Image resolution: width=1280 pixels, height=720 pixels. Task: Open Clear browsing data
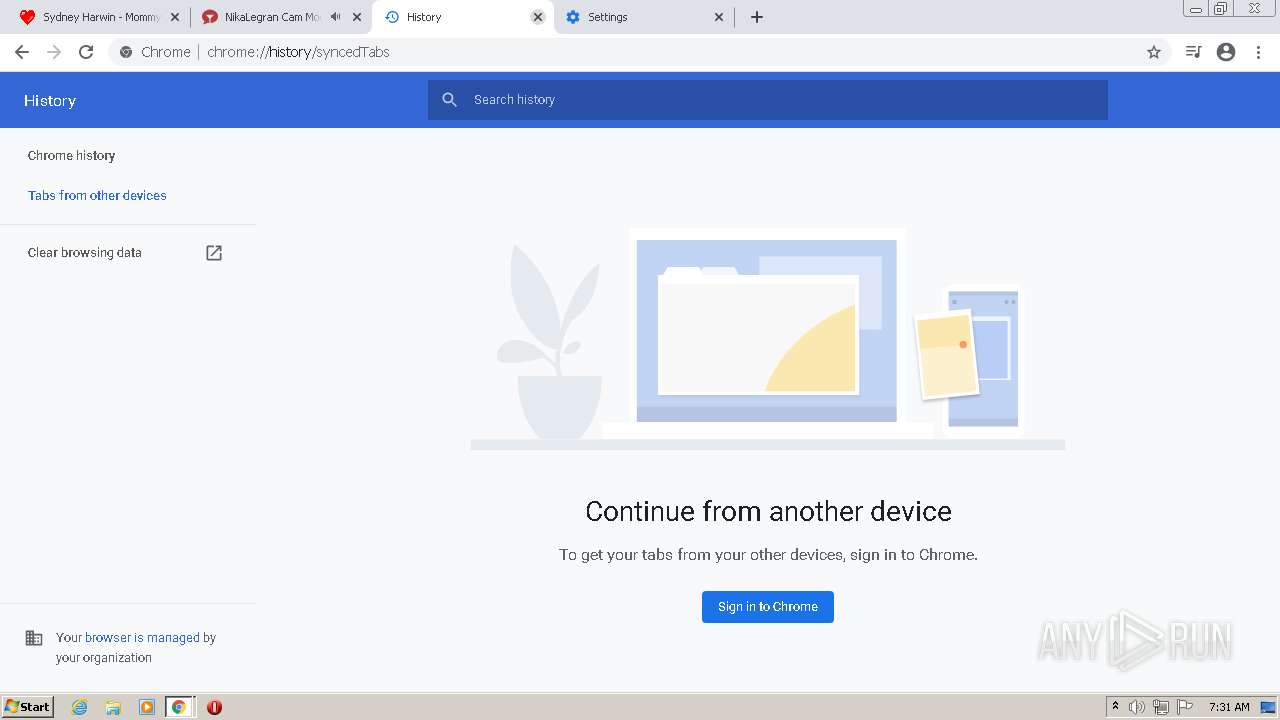[85, 252]
